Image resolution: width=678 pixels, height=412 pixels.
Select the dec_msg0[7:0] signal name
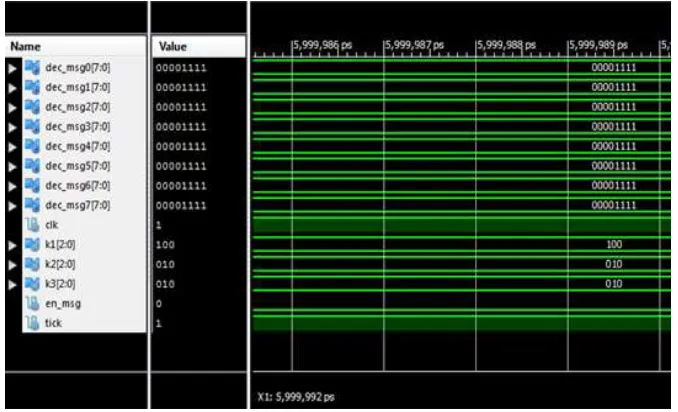click(x=77, y=68)
